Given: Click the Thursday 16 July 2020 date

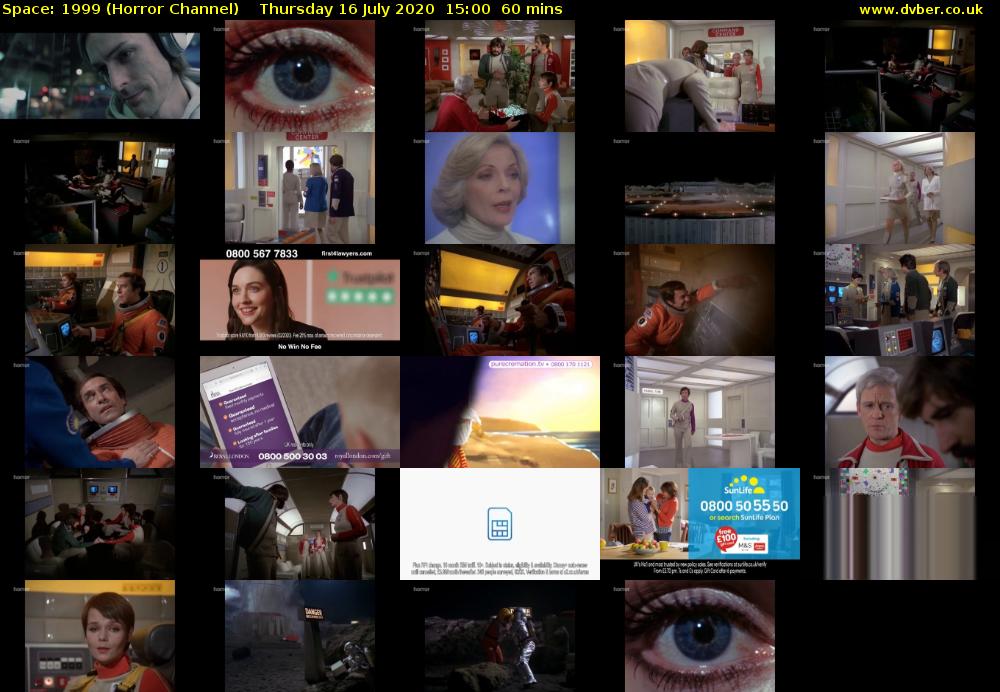Looking at the screenshot, I should [x=347, y=9].
